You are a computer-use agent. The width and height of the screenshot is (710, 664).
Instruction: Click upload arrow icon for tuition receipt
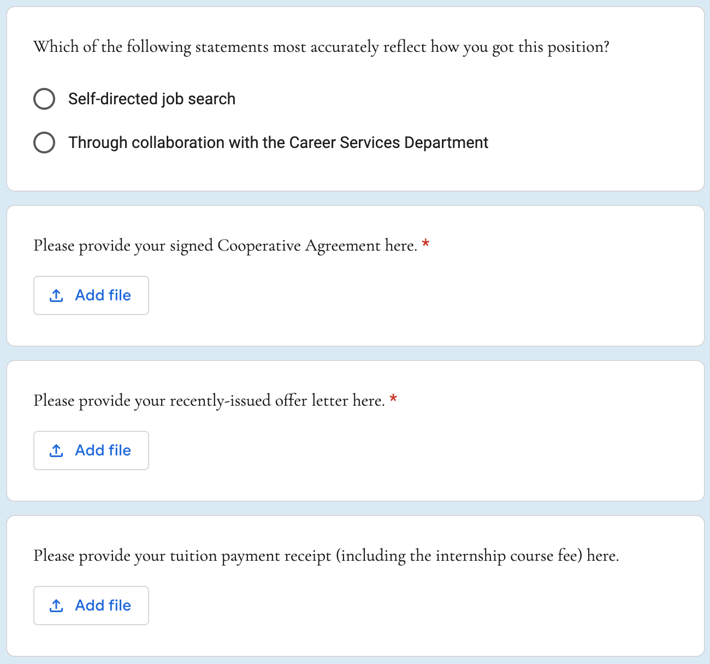[56, 606]
